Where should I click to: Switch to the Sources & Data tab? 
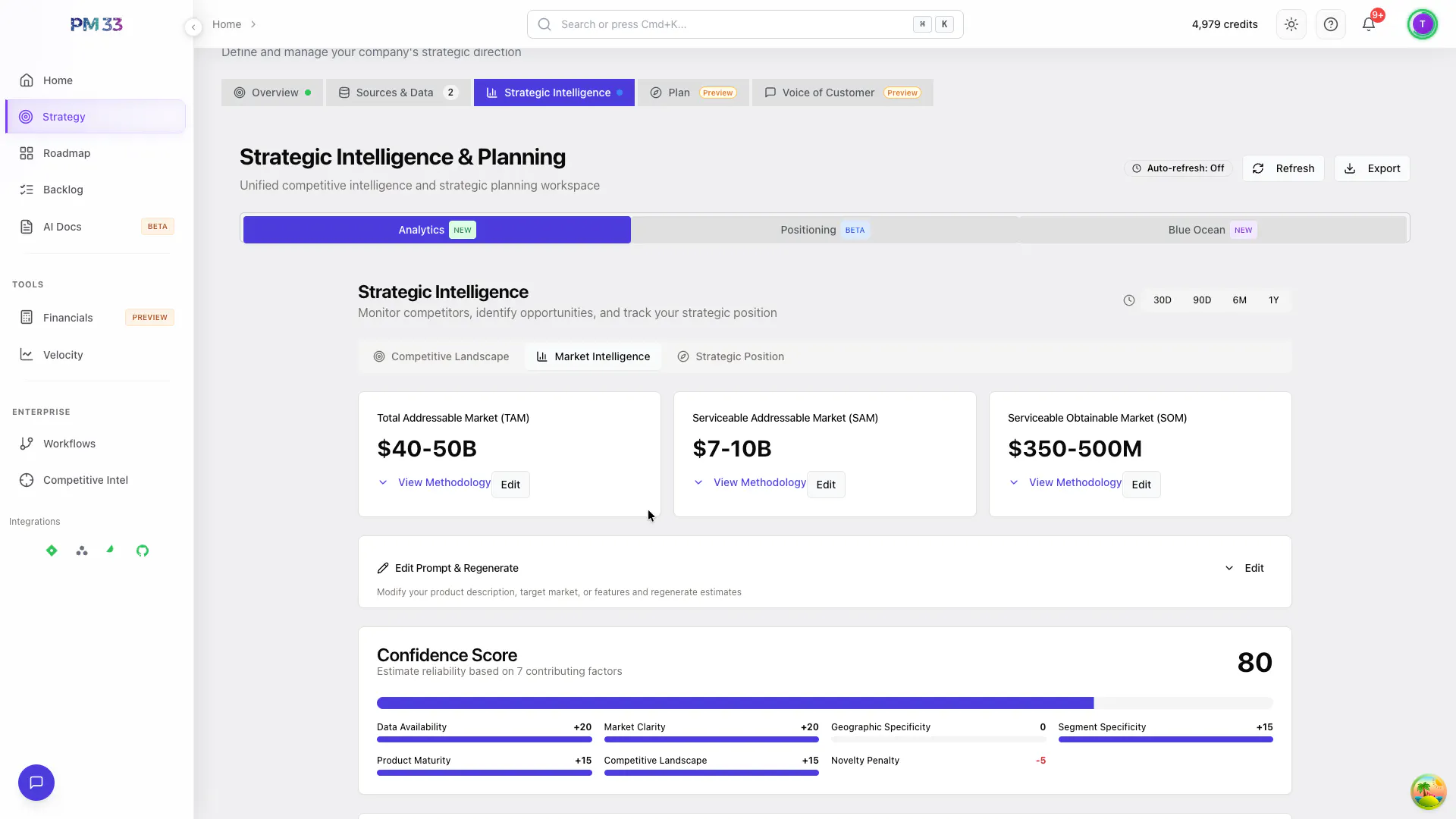(x=398, y=93)
